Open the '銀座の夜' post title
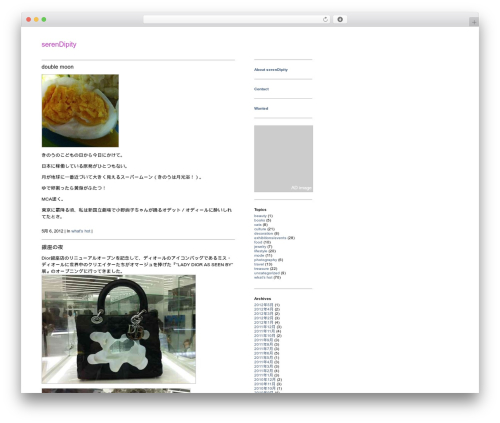Viewport: 500px width, 423px height. click(x=52, y=247)
